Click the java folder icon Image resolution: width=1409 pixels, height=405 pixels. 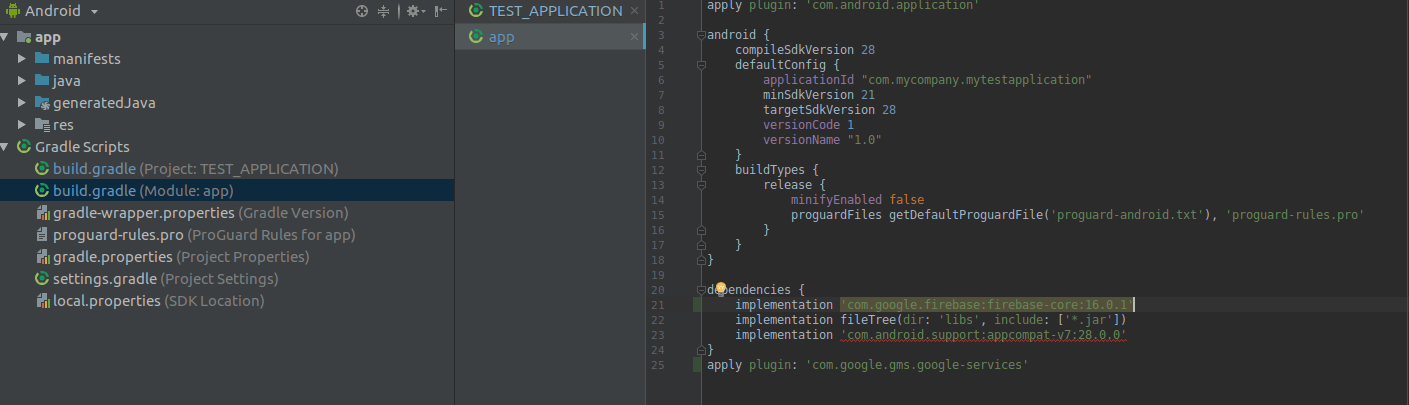coord(42,81)
